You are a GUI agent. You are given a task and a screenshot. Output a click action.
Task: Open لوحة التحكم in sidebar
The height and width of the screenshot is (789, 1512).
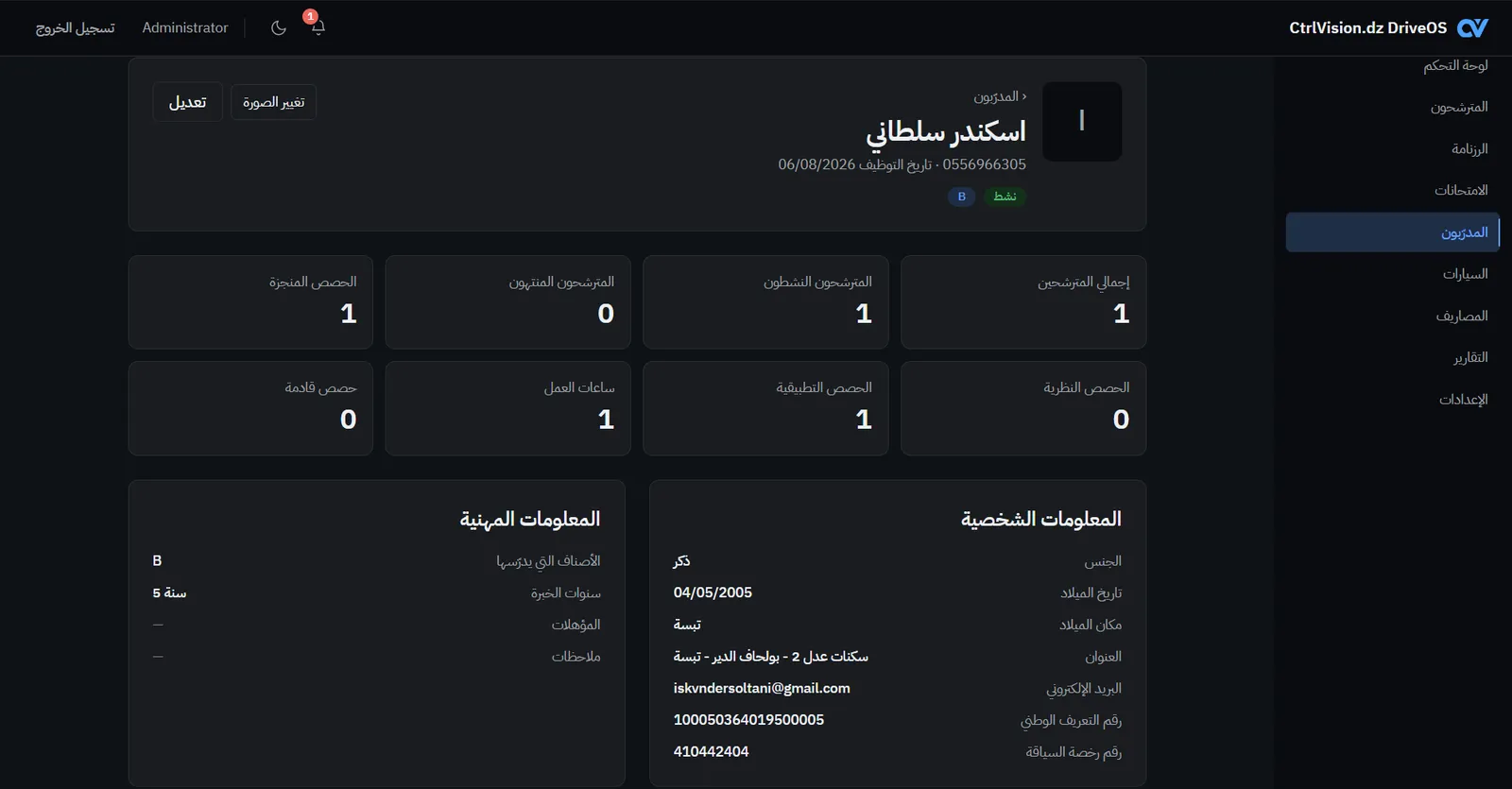coord(1455,65)
